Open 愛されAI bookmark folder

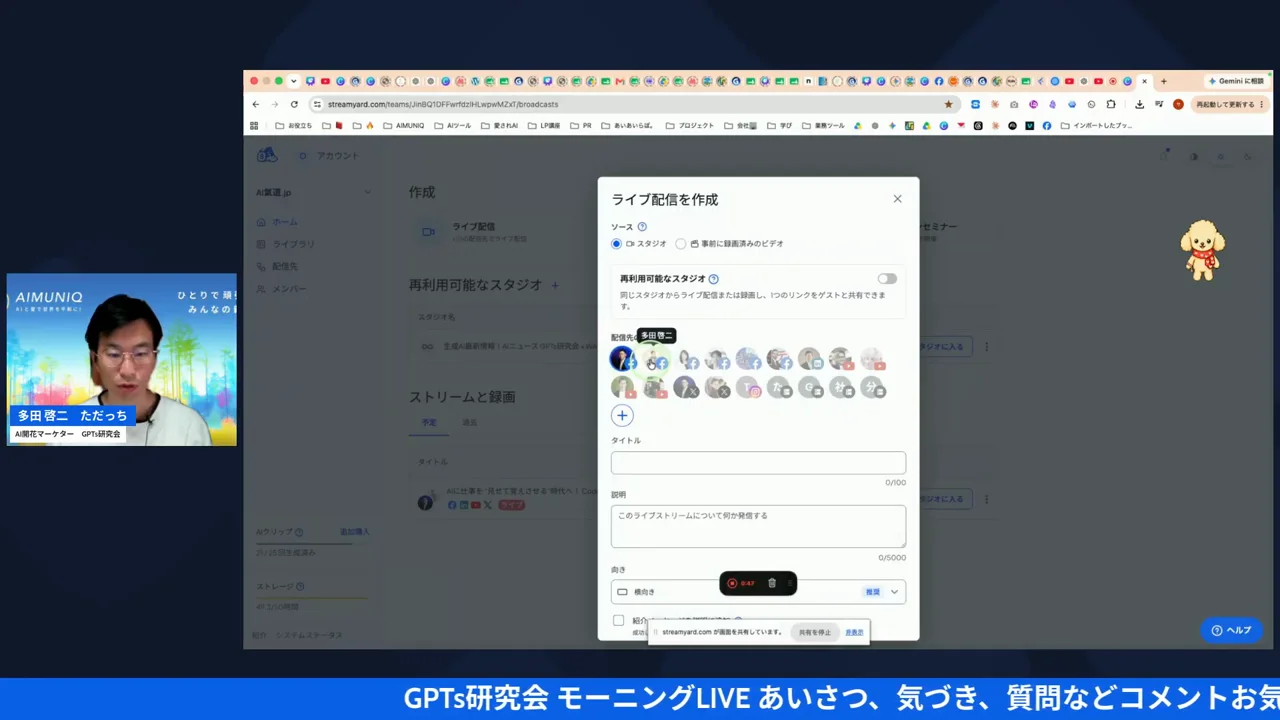pos(500,126)
